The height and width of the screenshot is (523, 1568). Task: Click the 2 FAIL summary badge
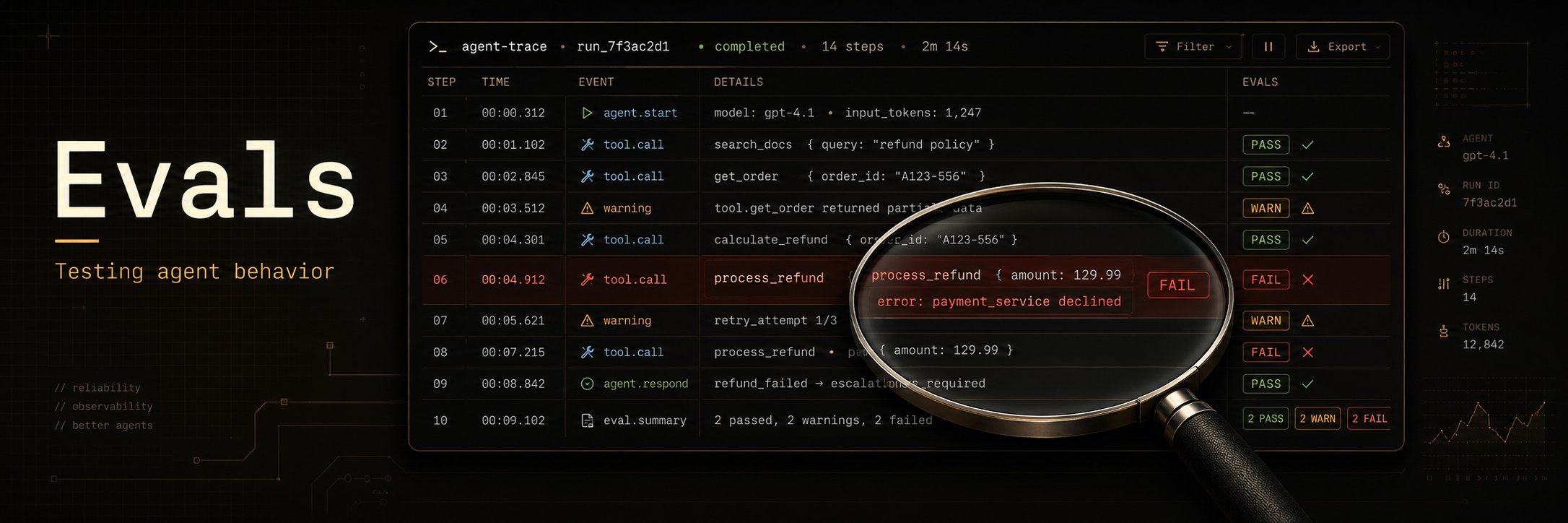click(1369, 419)
